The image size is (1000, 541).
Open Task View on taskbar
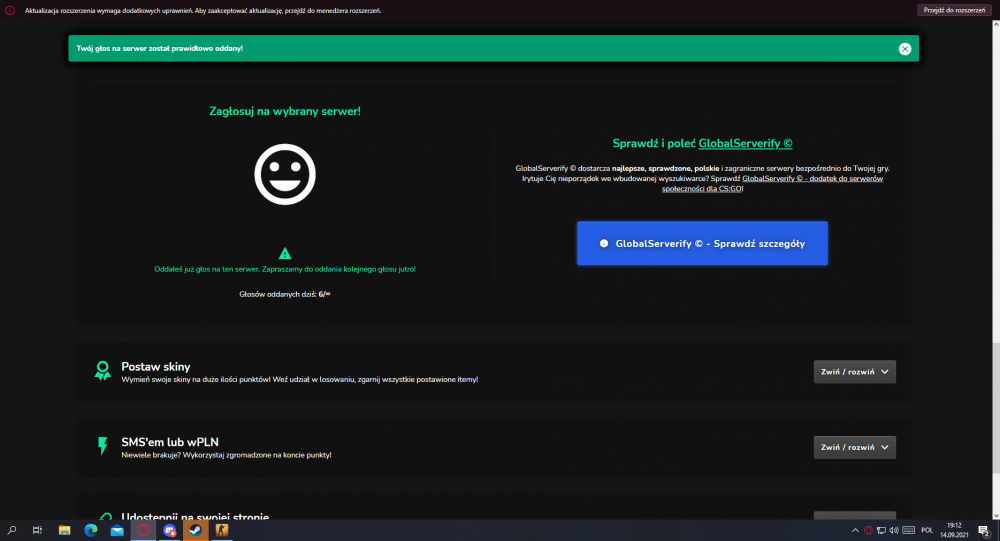pos(38,530)
